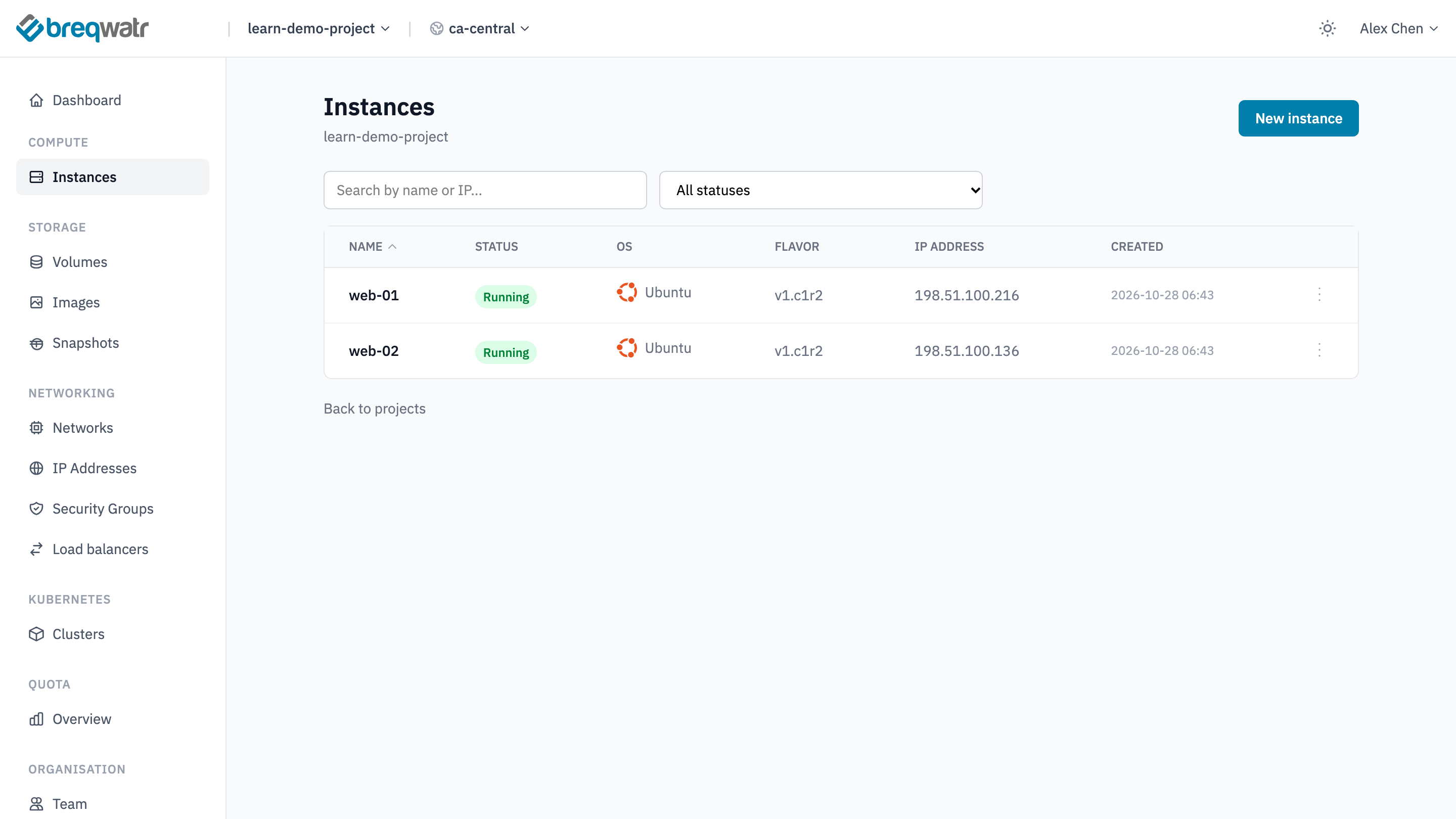Screen dimensions: 1456x819
Task: Click the Ubuntu logo in web-02 row
Action: [627, 348]
